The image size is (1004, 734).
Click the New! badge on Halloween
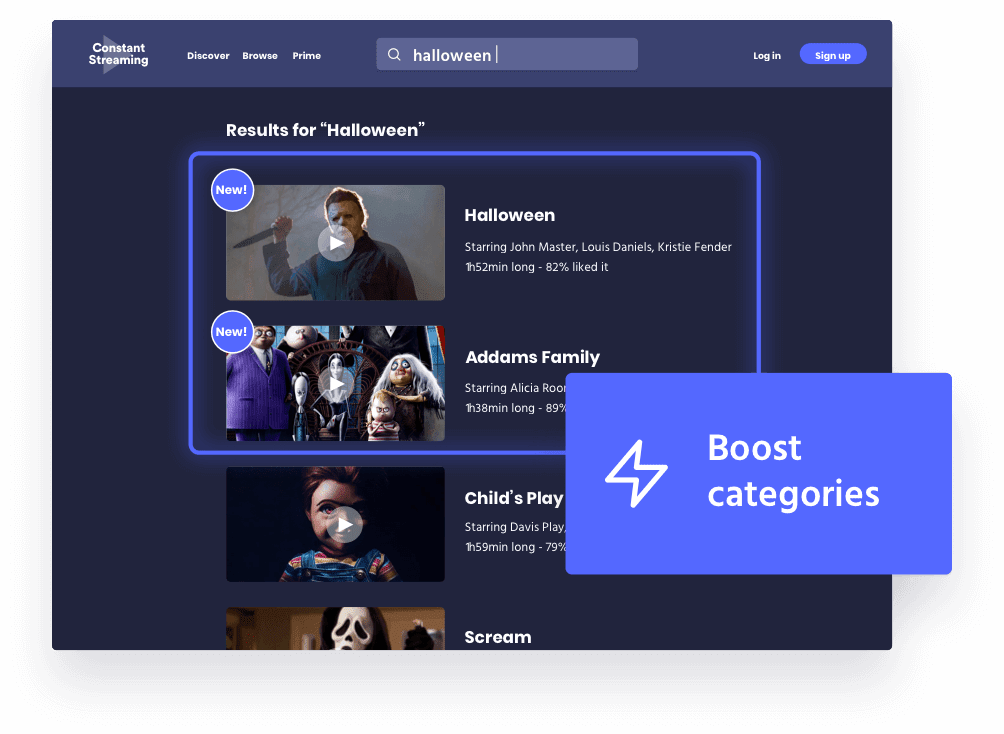coord(232,190)
